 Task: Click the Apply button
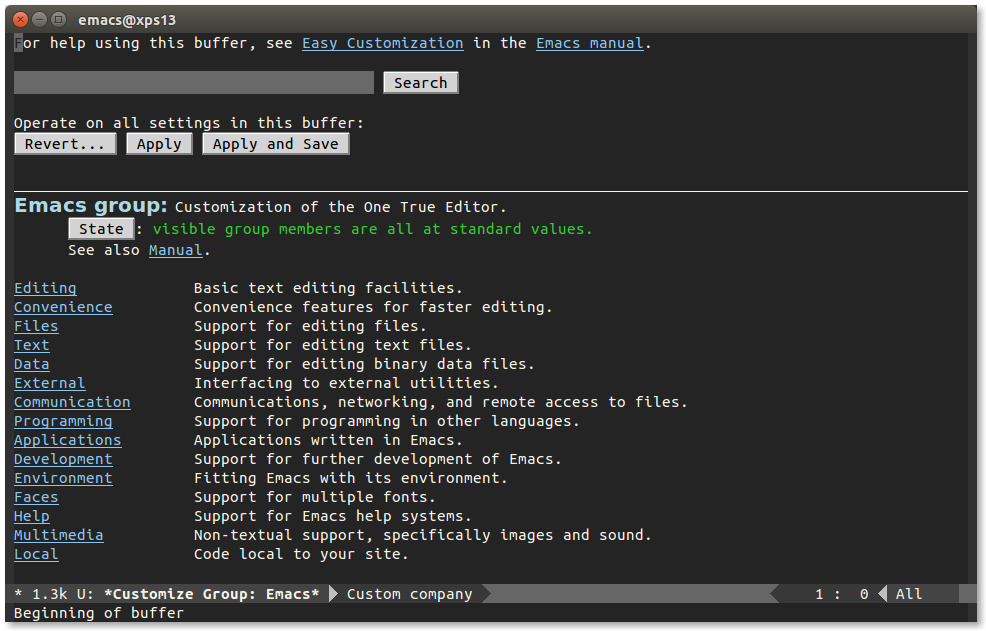[159, 144]
